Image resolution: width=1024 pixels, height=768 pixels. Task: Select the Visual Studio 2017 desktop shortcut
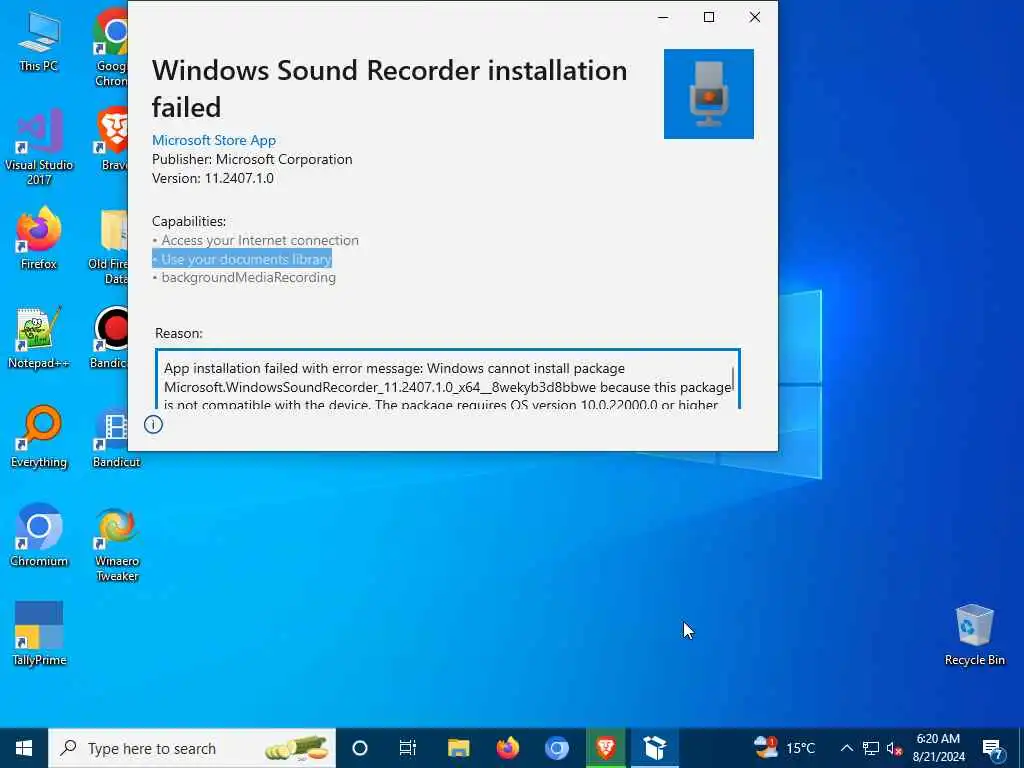[x=39, y=148]
